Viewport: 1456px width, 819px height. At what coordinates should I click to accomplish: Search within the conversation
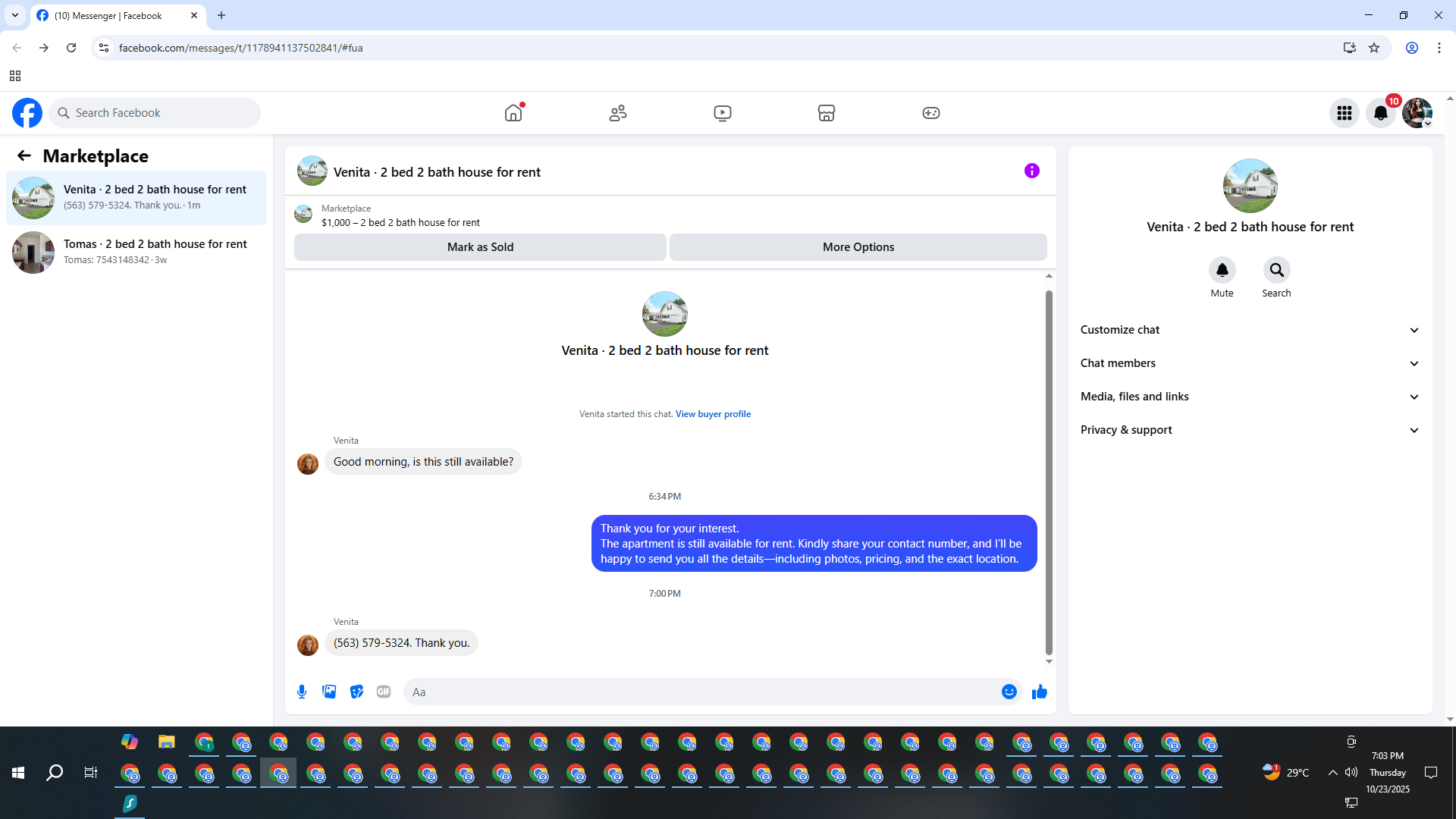(x=1276, y=270)
